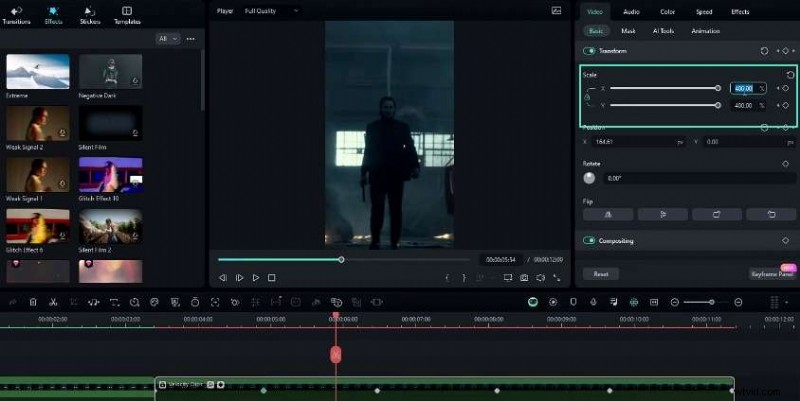800x401 pixels.
Task: Toggle the Compositing switch
Action: (589, 241)
